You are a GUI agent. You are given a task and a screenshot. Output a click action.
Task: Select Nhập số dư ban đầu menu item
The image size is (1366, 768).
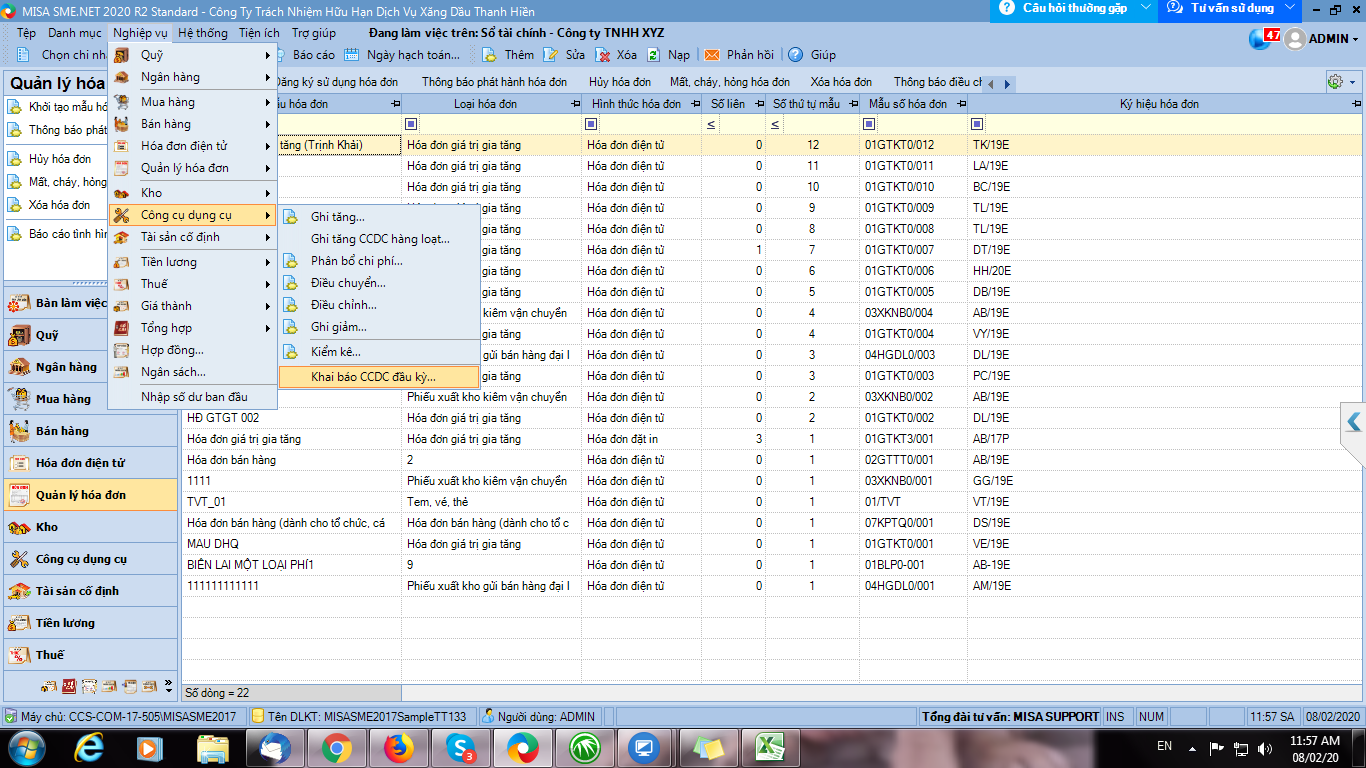point(192,397)
